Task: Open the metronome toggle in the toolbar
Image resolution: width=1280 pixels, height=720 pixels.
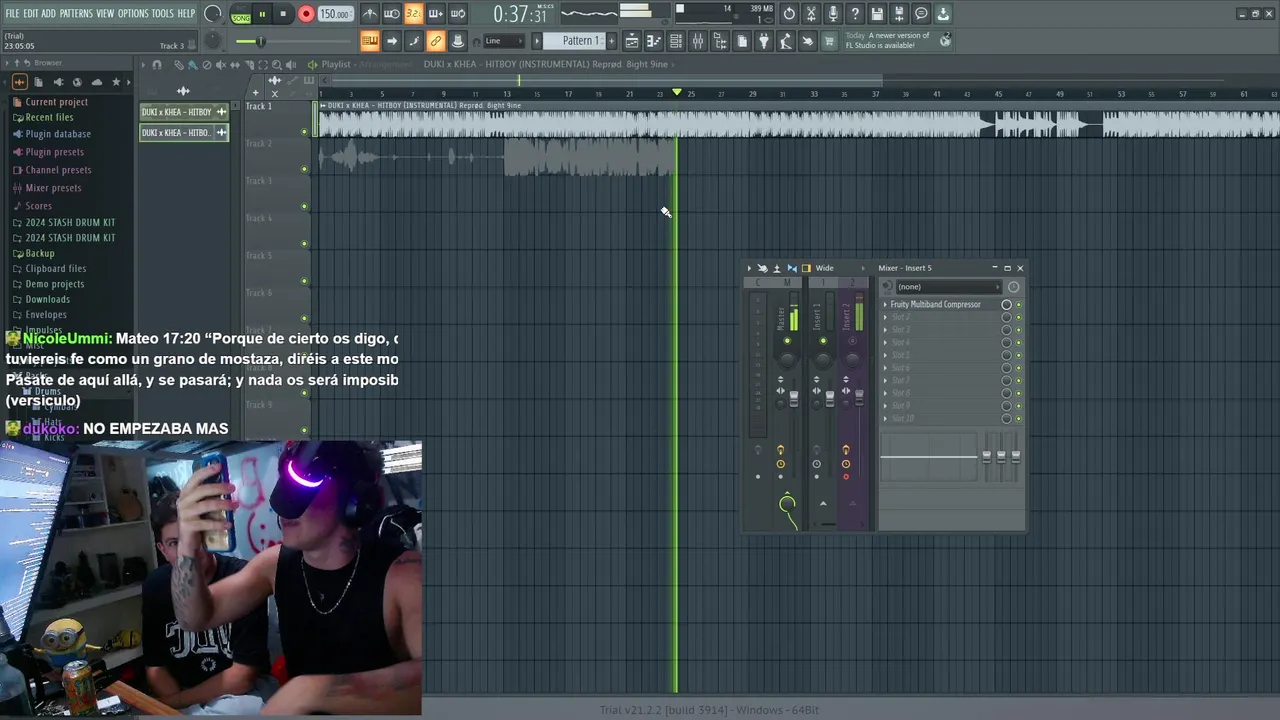Action: pyautogui.click(x=370, y=14)
